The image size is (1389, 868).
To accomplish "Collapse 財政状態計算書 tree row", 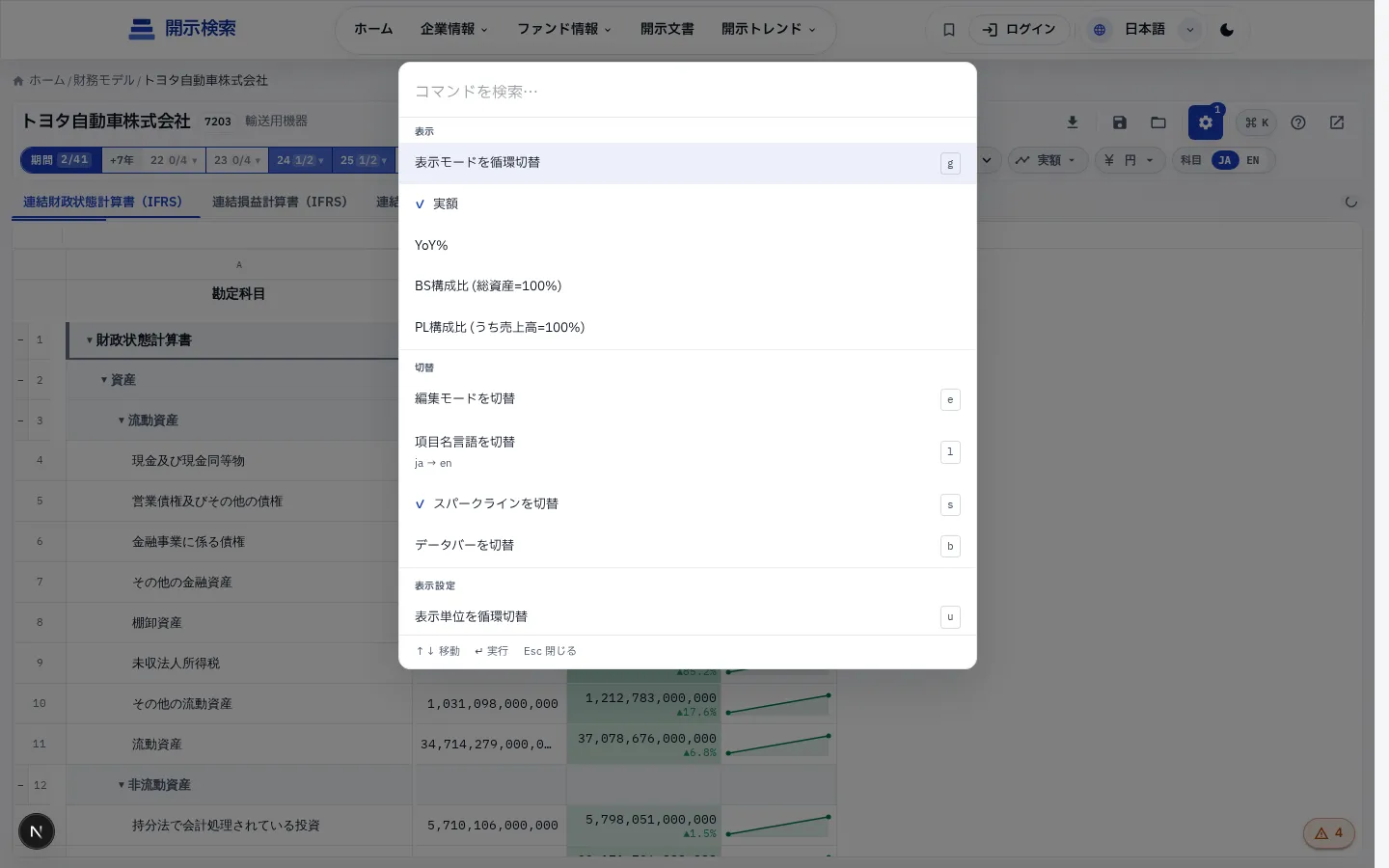I will 90,340.
